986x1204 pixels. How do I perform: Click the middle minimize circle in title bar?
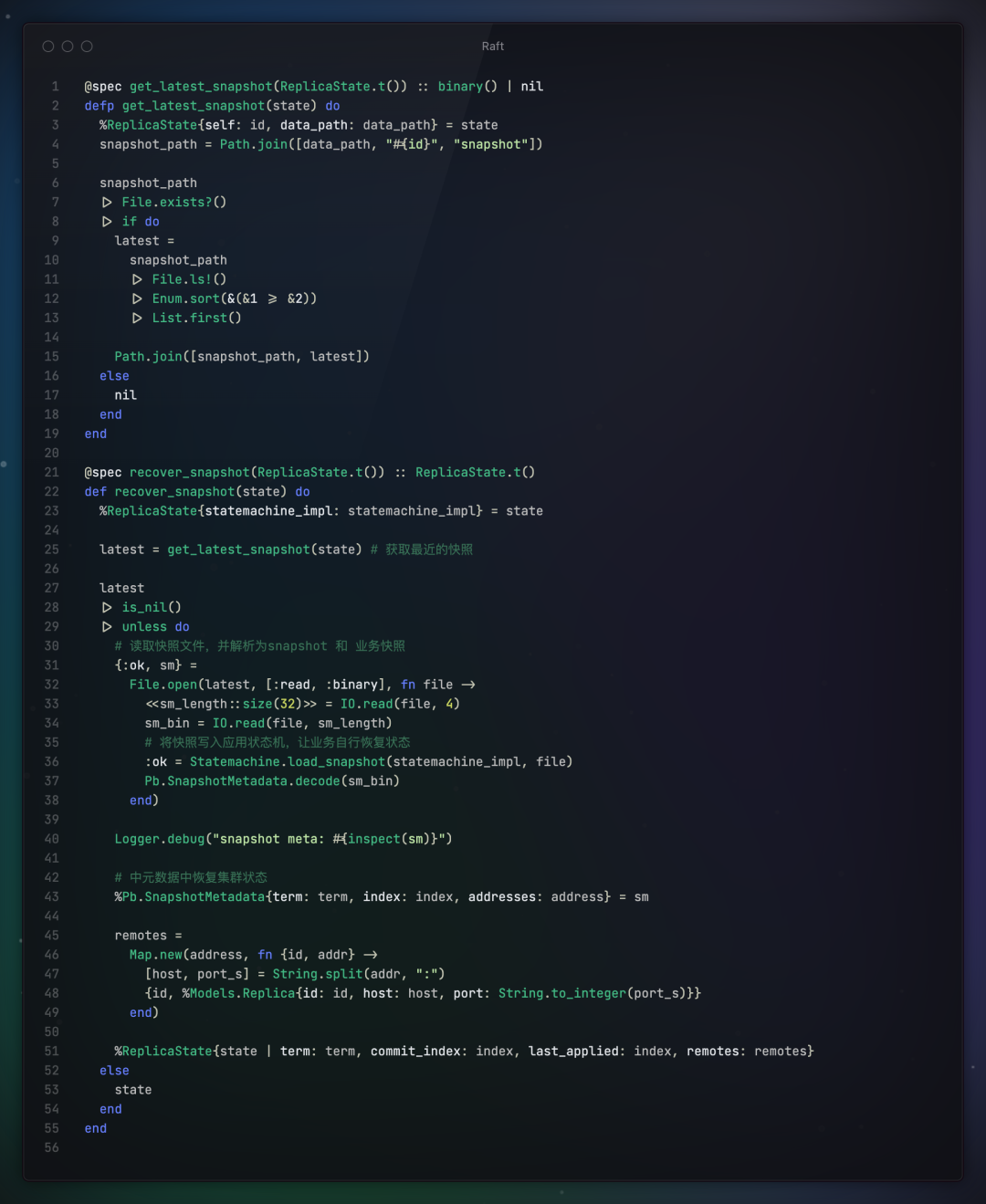click(x=68, y=47)
